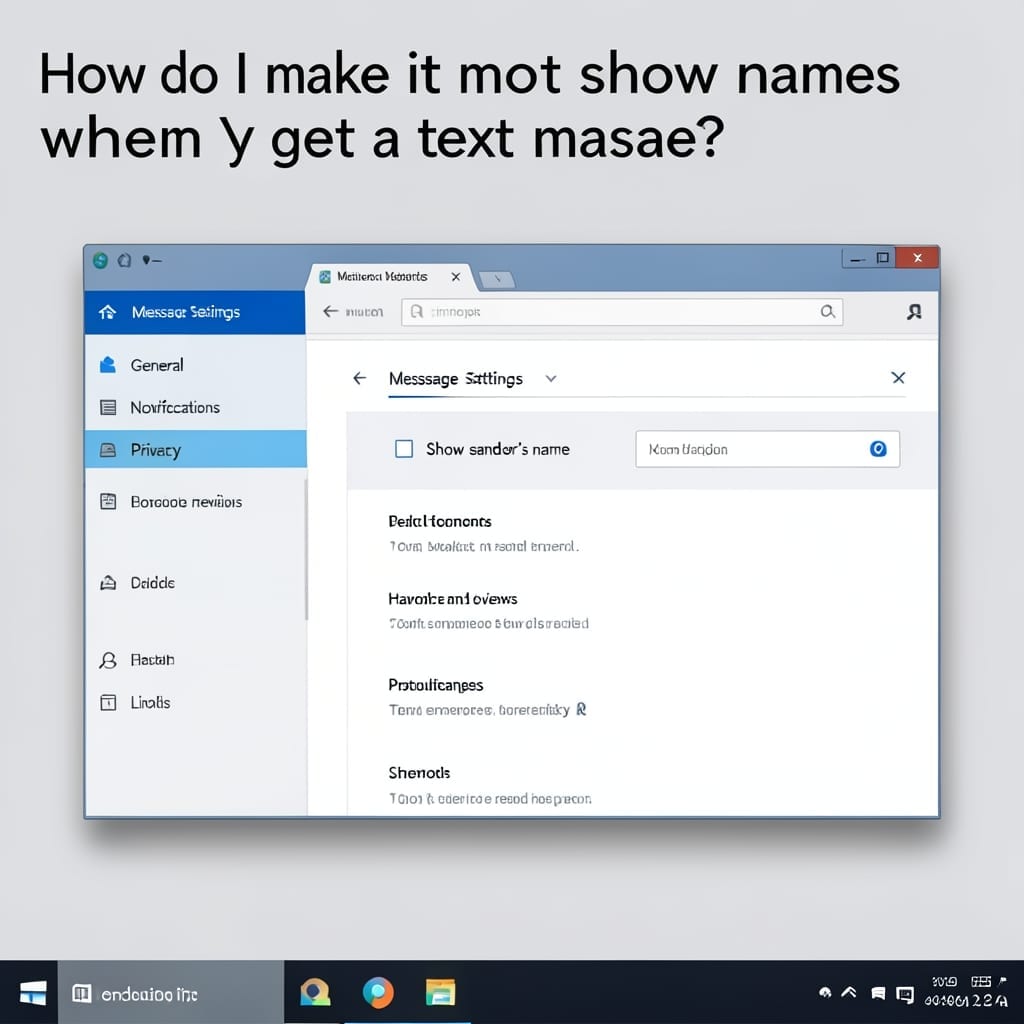
Task: Close the Message Settings panel with blue X
Action: coord(898,377)
